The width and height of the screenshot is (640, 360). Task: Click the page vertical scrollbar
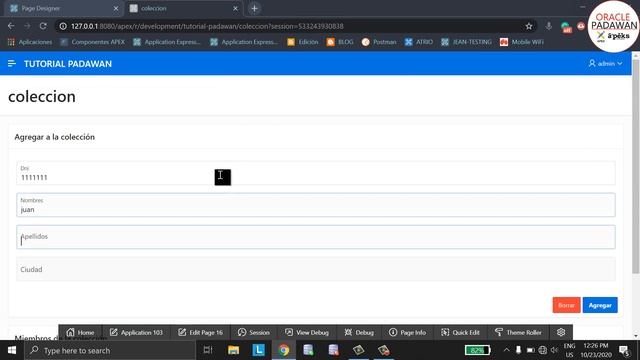636,167
